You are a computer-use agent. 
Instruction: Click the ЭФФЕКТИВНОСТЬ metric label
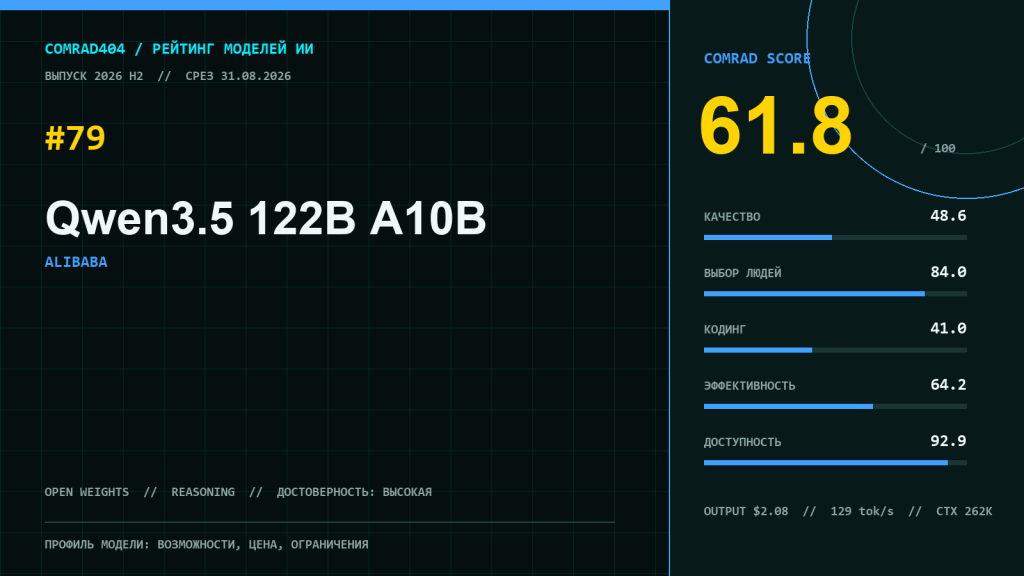point(750,386)
